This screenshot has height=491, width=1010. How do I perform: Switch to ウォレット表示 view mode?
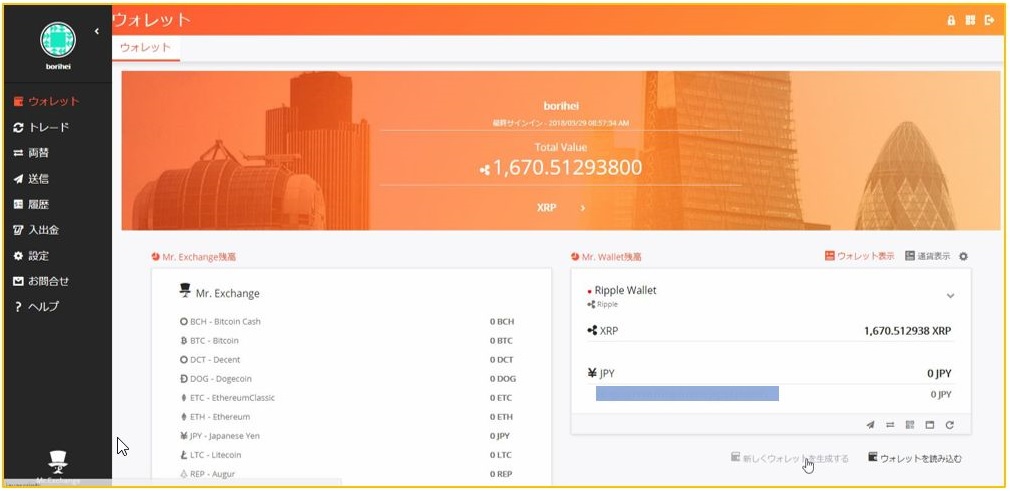click(x=859, y=257)
